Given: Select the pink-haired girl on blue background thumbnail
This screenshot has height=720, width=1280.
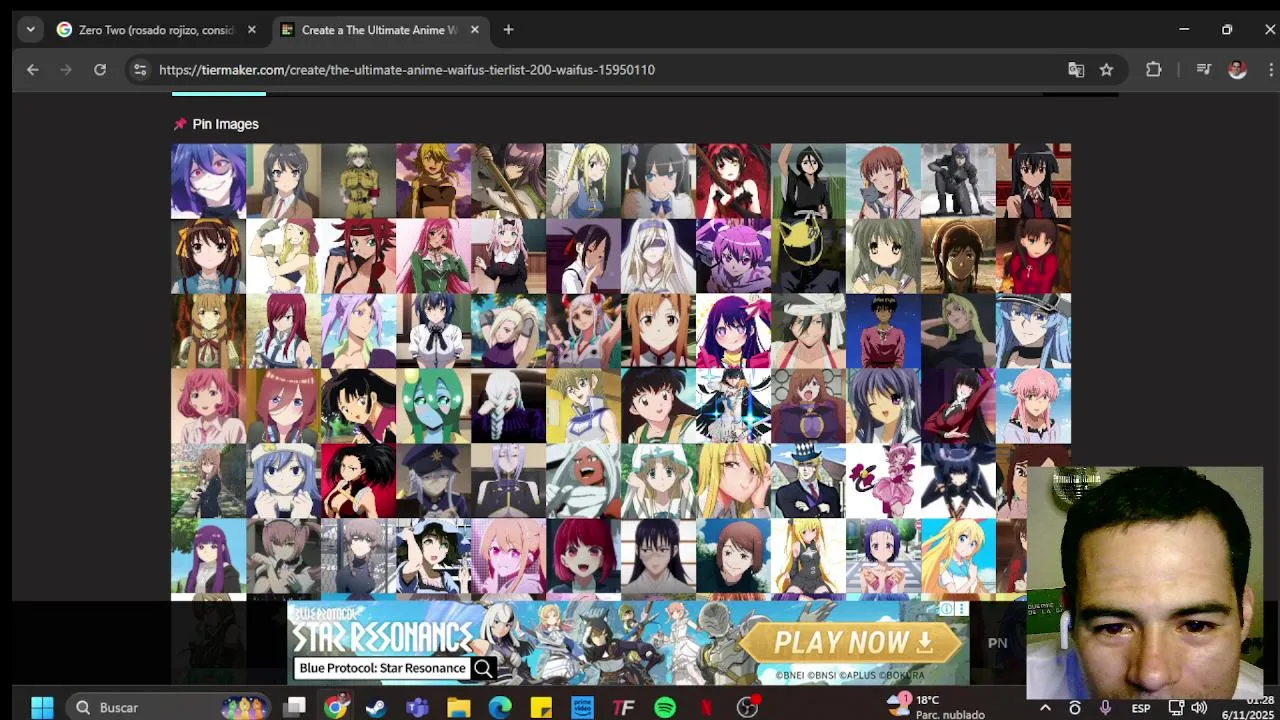Looking at the screenshot, I should 1033,406.
